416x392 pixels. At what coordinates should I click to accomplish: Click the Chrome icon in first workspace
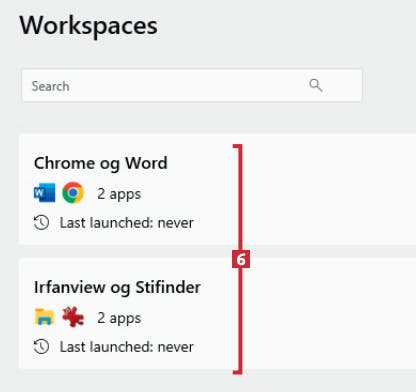pos(73,193)
